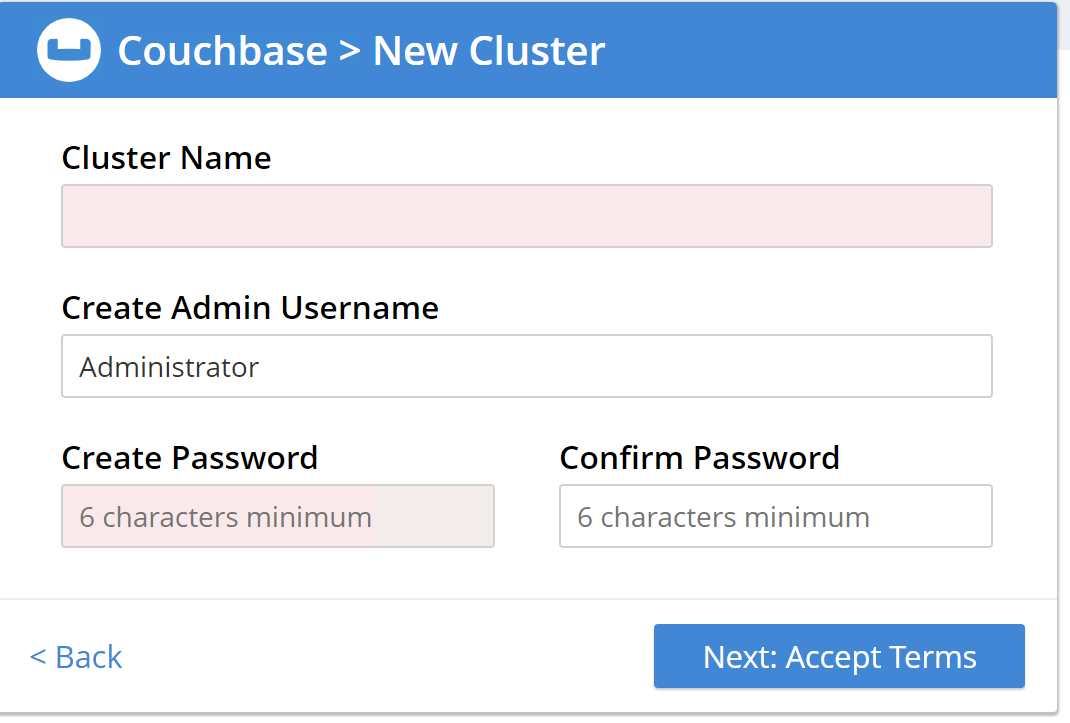The image size is (1070, 723).
Task: Click the Create Password label
Action: [190, 458]
